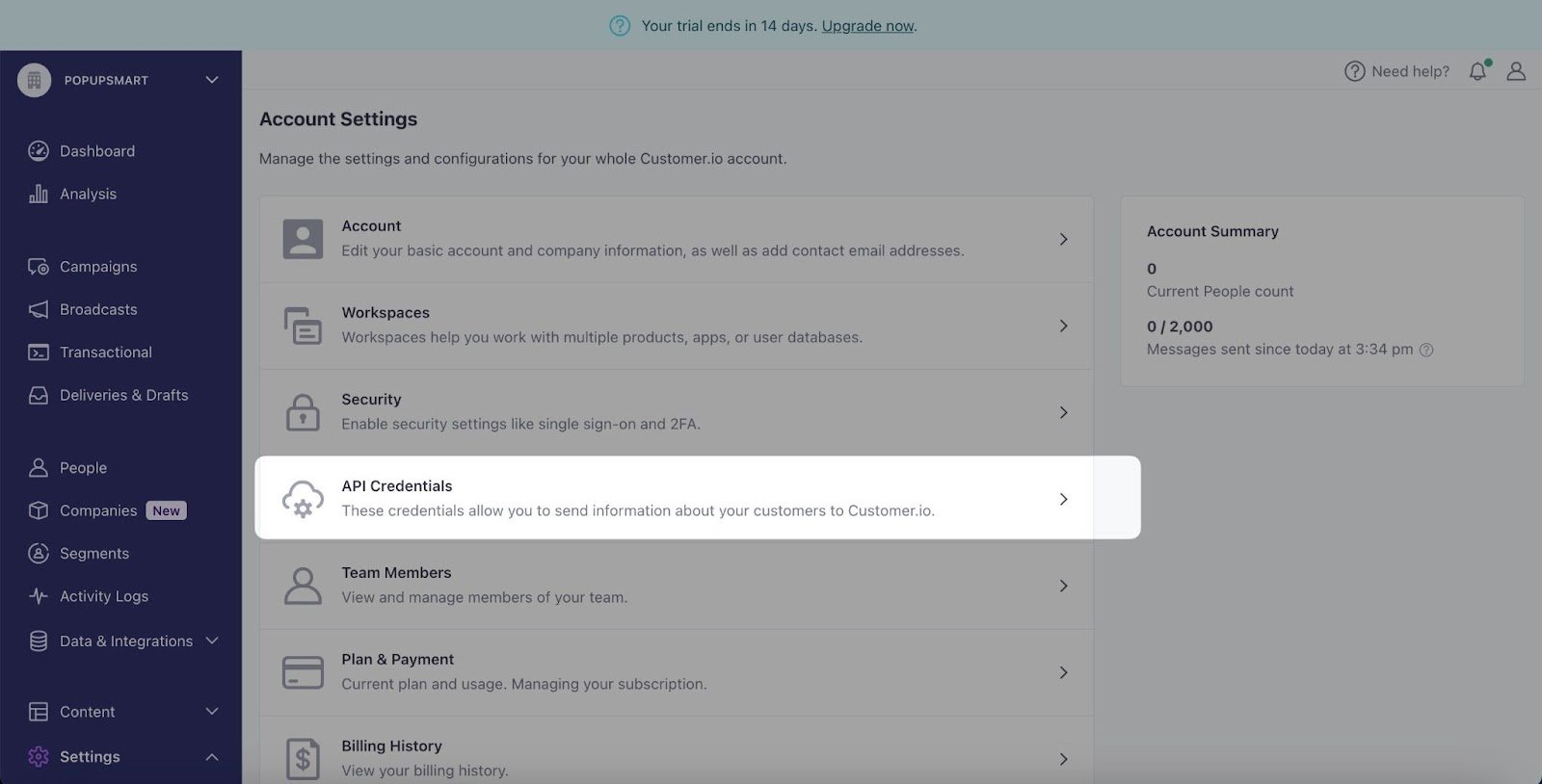Click the Analysis bar chart icon
The height and width of the screenshot is (784, 1542).
(x=39, y=194)
